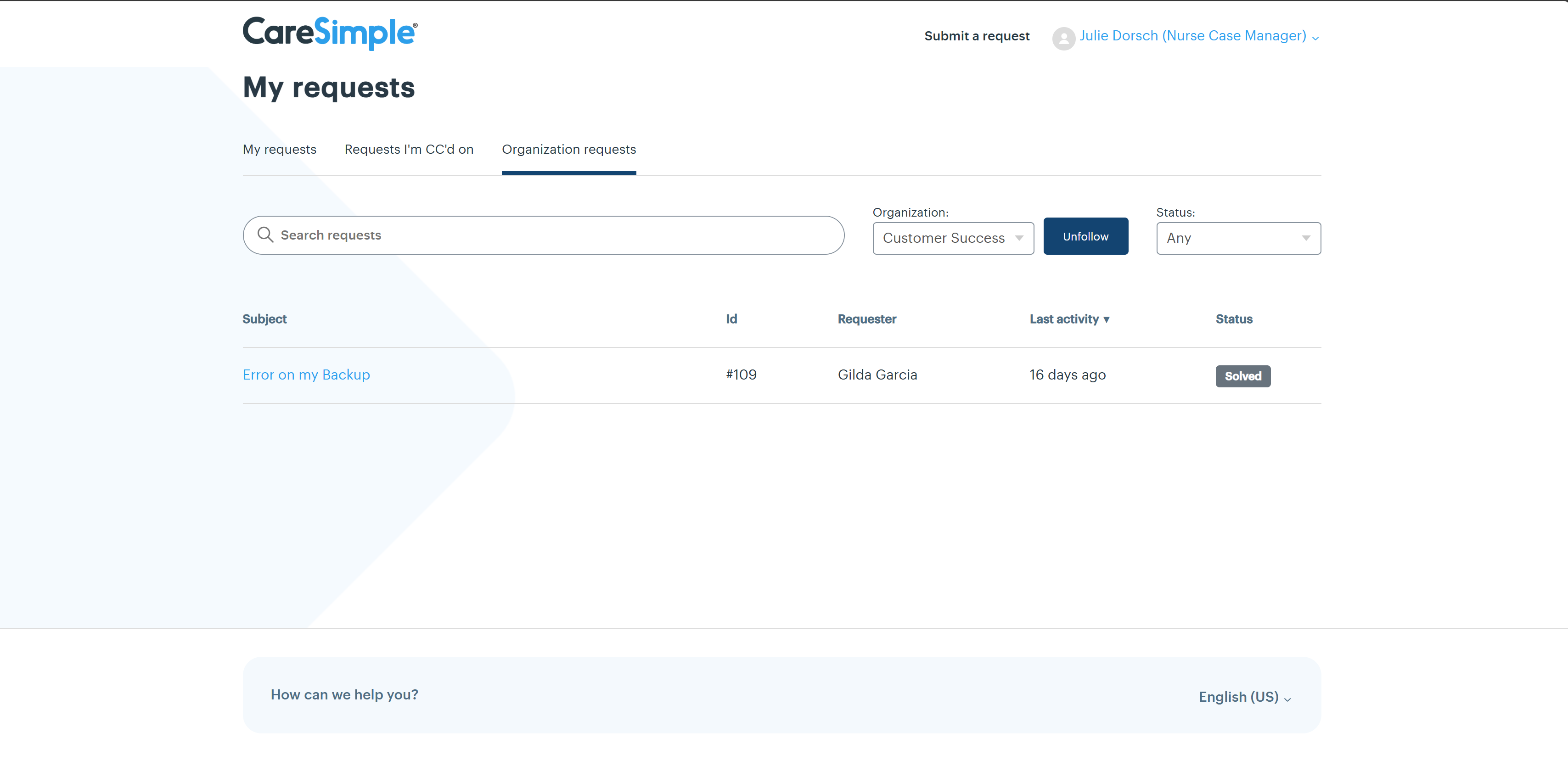Click the Solved status badge

[1242, 376]
